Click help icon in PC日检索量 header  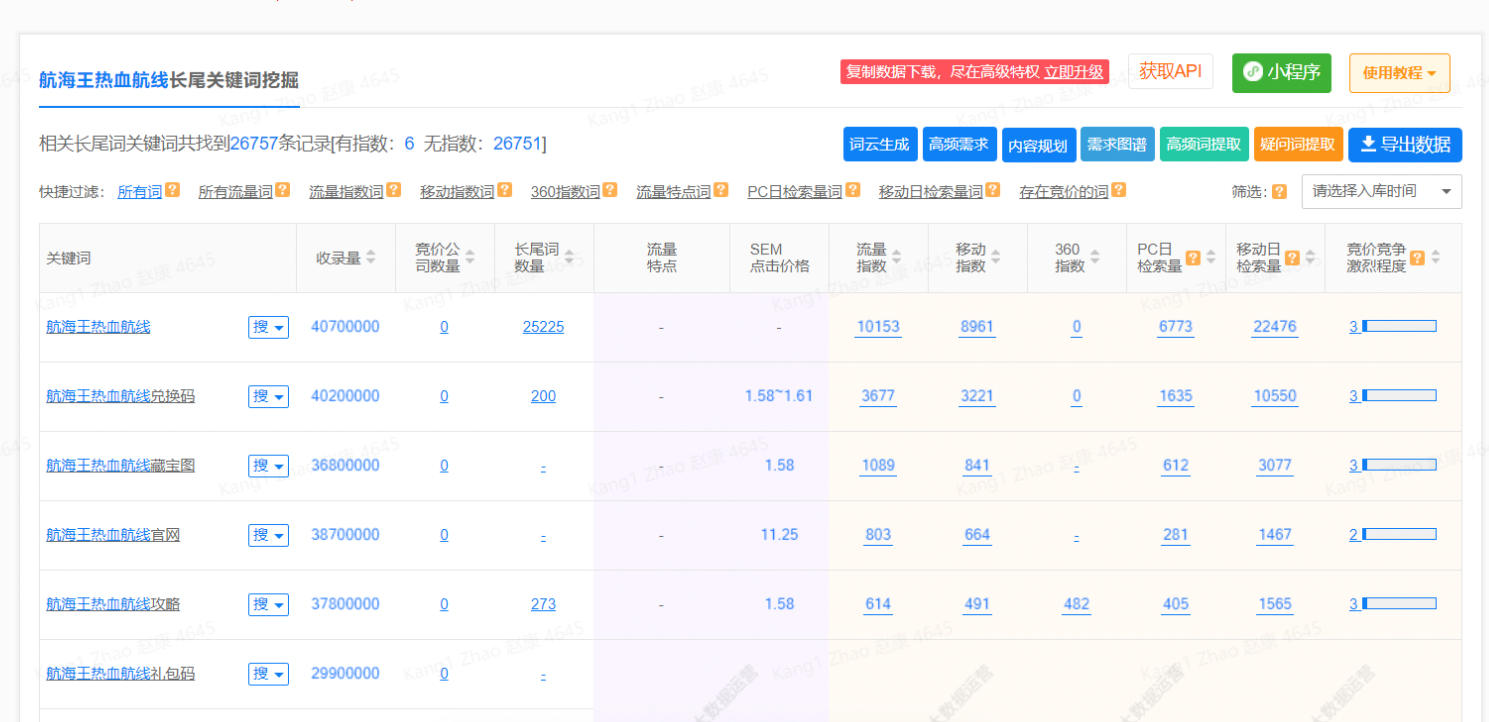click(x=1193, y=257)
